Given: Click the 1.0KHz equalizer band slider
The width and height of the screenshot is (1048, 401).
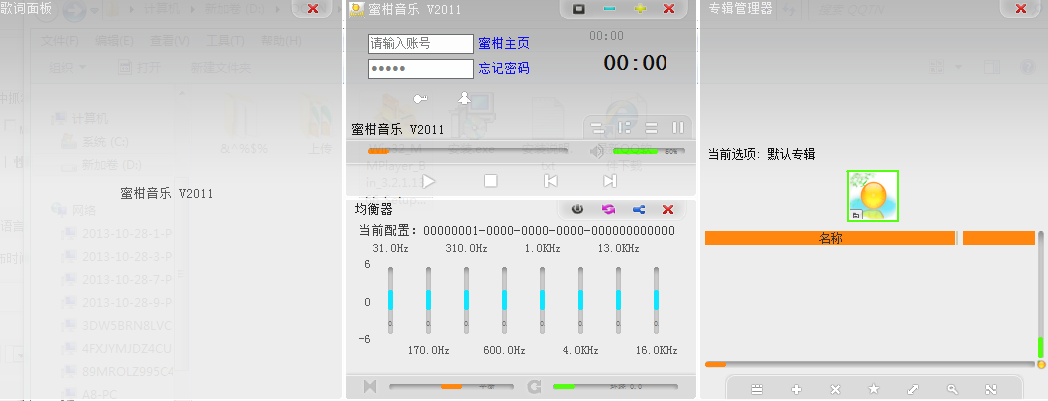Looking at the screenshot, I should point(543,300).
